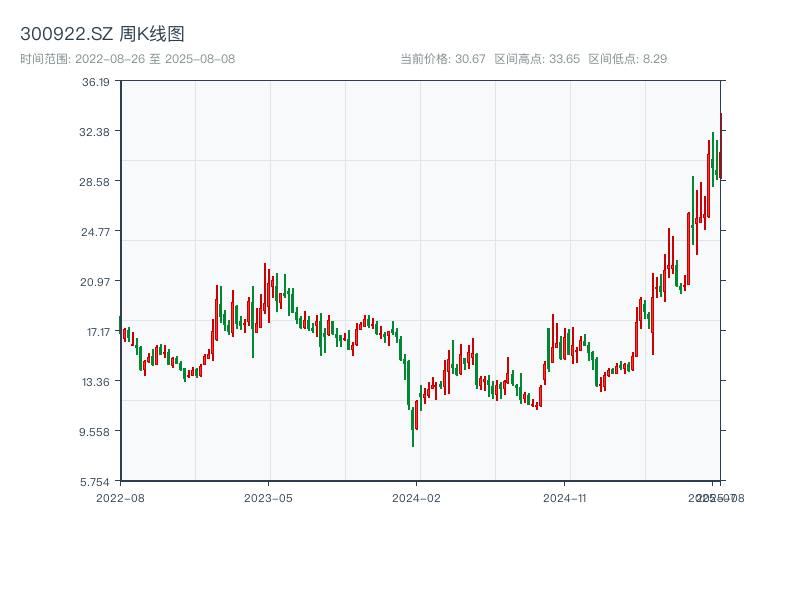Click the 300922.SZ 周K线图 chart title
Image resolution: width=800 pixels, height=600 pixels.
click(x=102, y=35)
